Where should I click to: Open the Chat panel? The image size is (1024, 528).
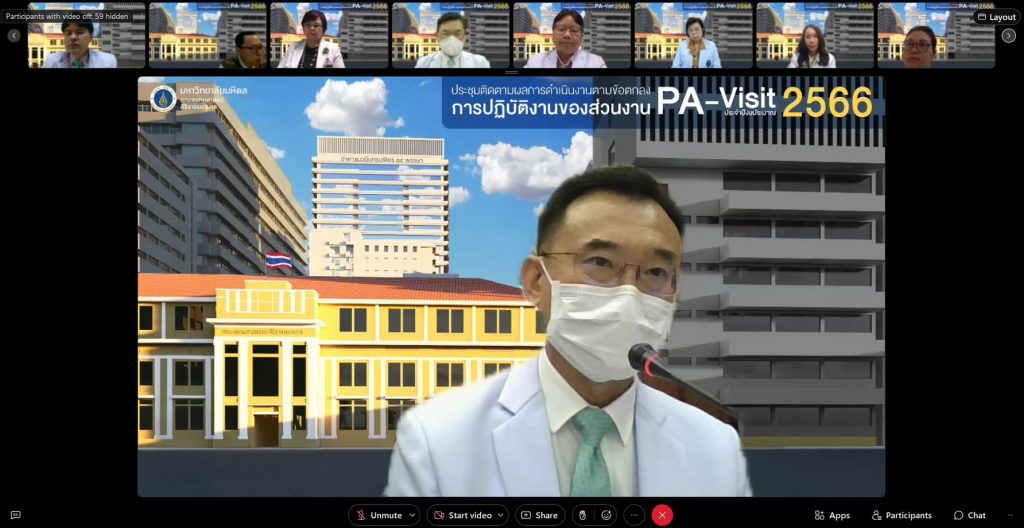(x=969, y=515)
